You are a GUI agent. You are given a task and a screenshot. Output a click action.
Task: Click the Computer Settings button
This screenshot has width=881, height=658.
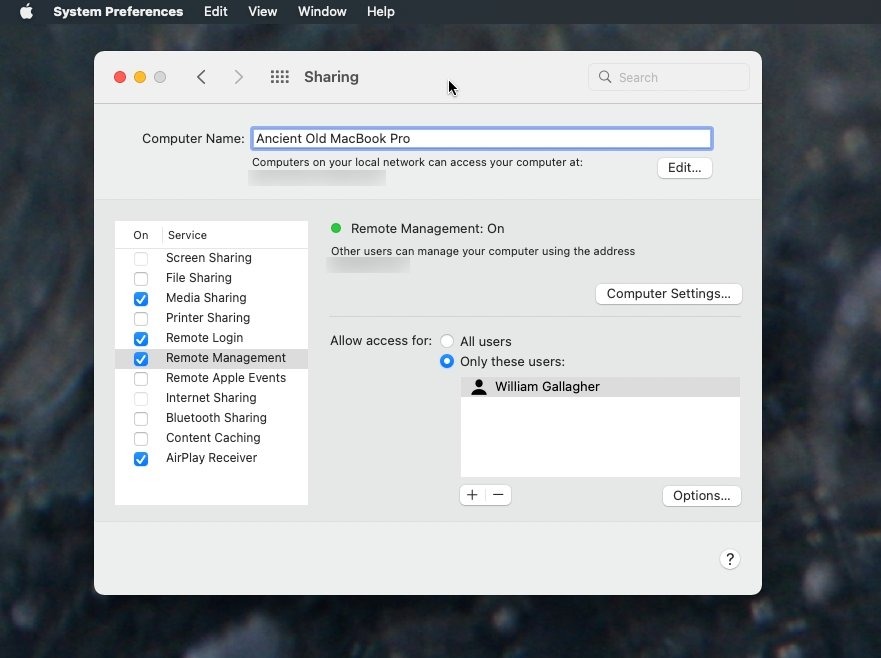click(x=668, y=294)
